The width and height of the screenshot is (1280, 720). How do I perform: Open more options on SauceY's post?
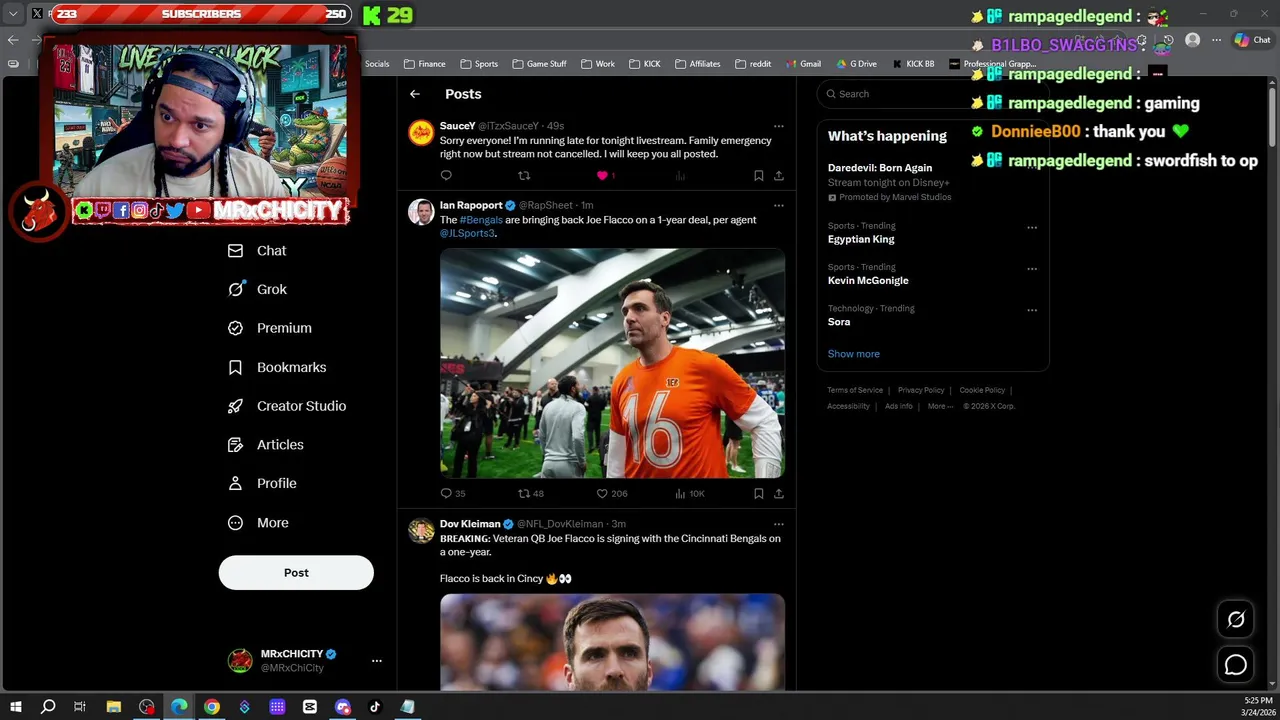(779, 127)
